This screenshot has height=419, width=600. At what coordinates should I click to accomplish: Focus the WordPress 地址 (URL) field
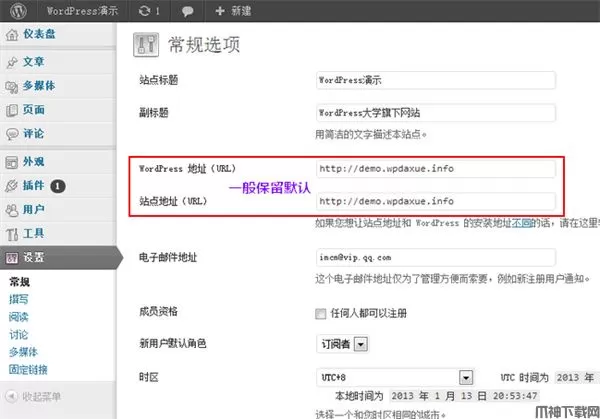click(435, 169)
